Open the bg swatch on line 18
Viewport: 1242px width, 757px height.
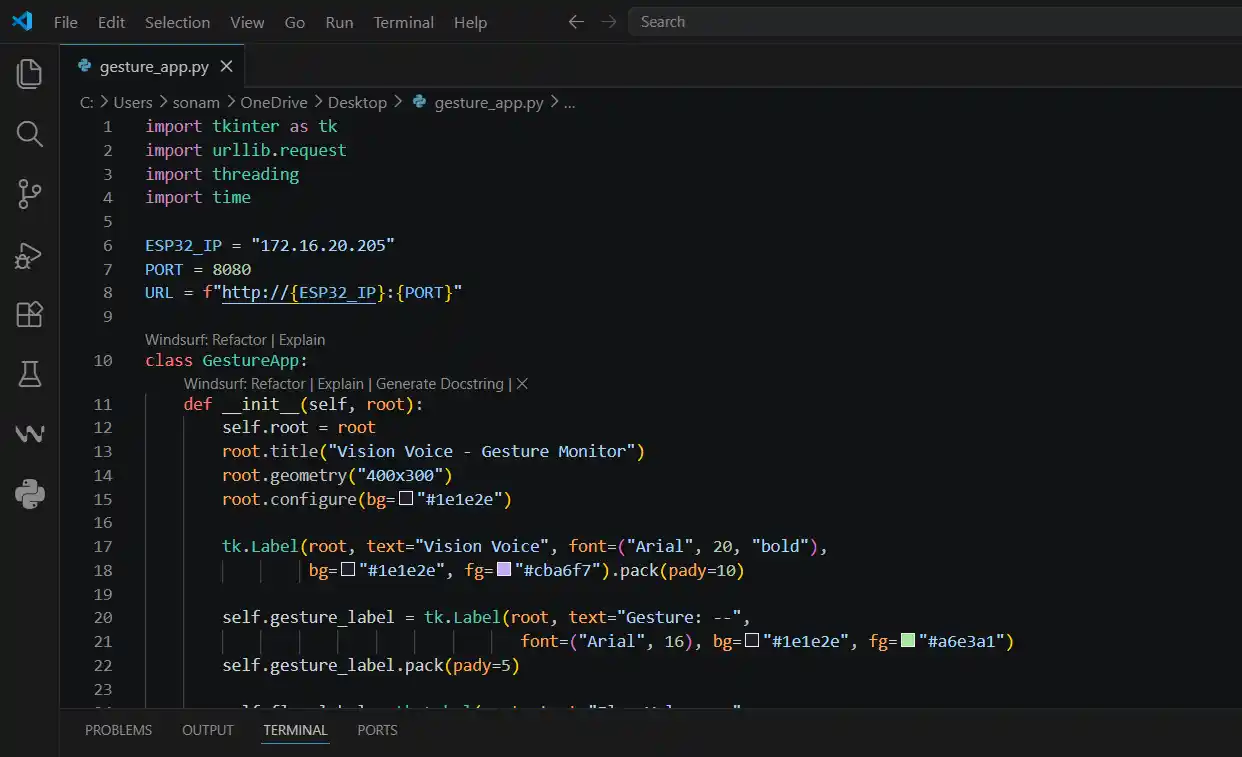click(348, 570)
